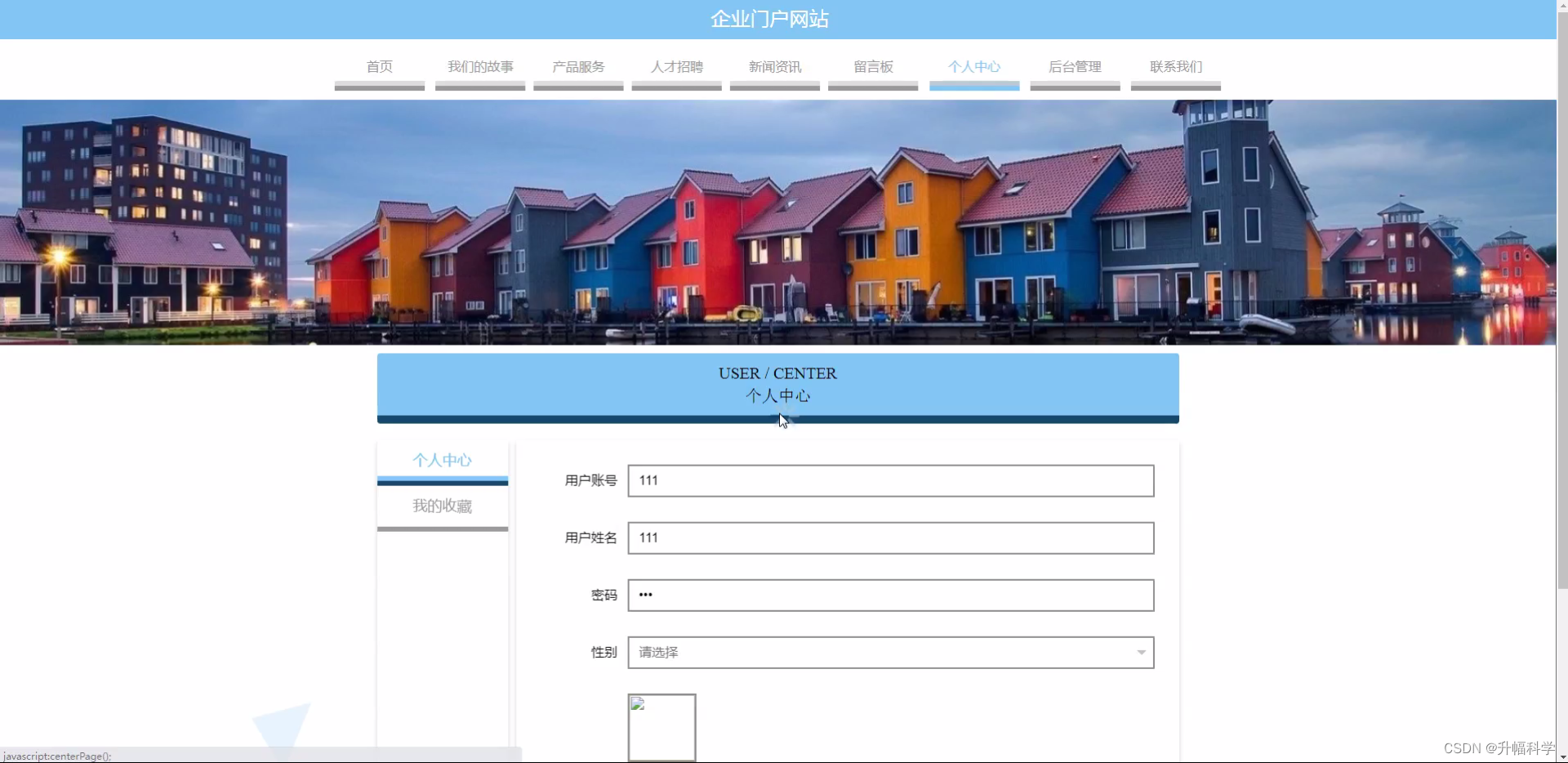Click the 密码 password field
The height and width of the screenshot is (763, 1568).
click(889, 595)
